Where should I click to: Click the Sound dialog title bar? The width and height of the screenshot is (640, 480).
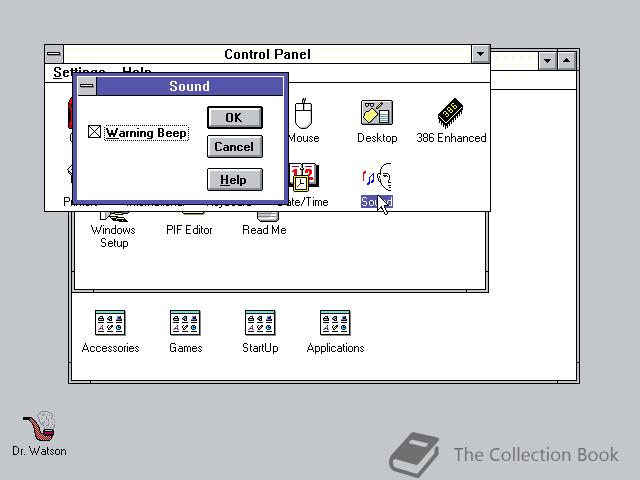189,86
